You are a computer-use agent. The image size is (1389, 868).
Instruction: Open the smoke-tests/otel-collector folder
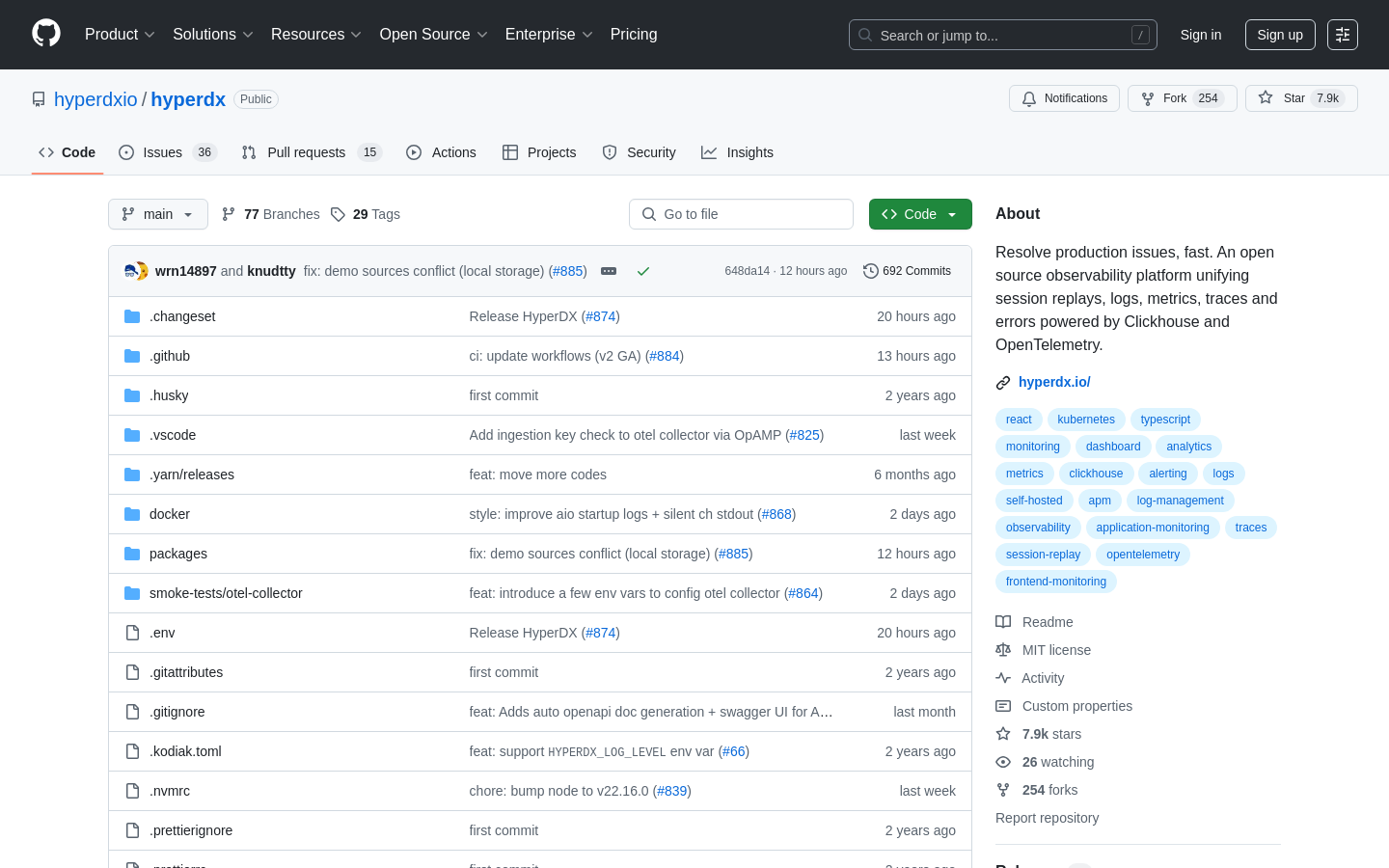point(226,593)
